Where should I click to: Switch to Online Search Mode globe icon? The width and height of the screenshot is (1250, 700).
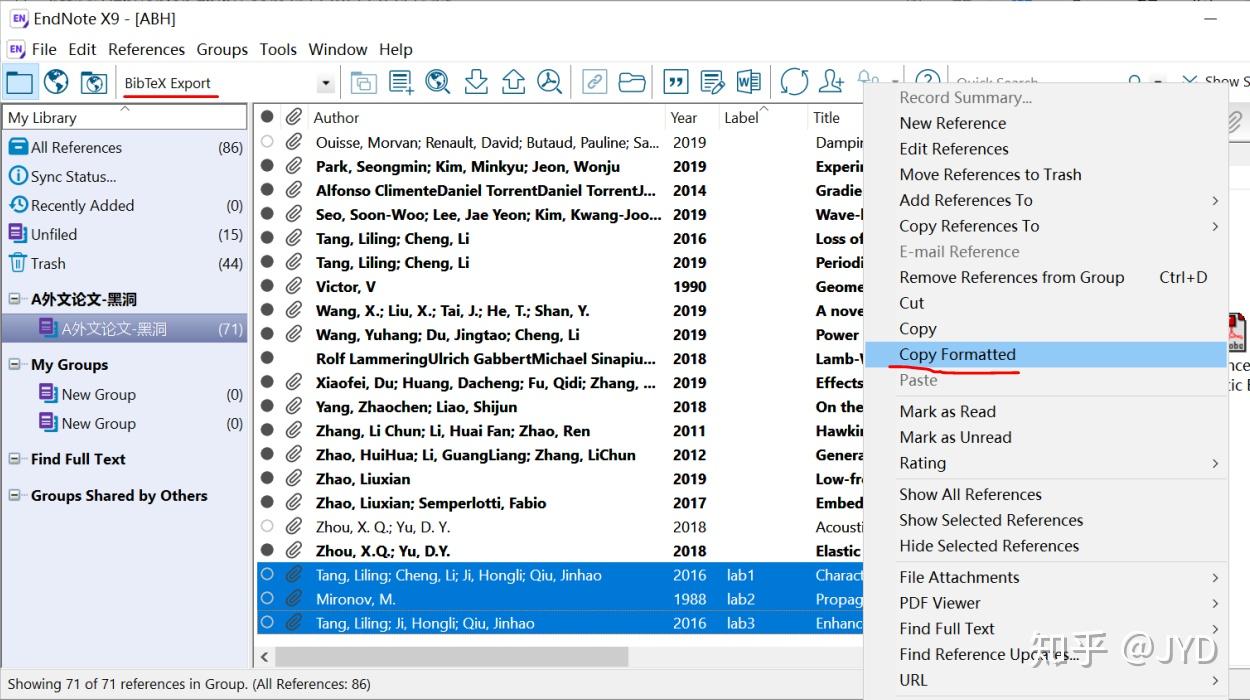click(56, 83)
